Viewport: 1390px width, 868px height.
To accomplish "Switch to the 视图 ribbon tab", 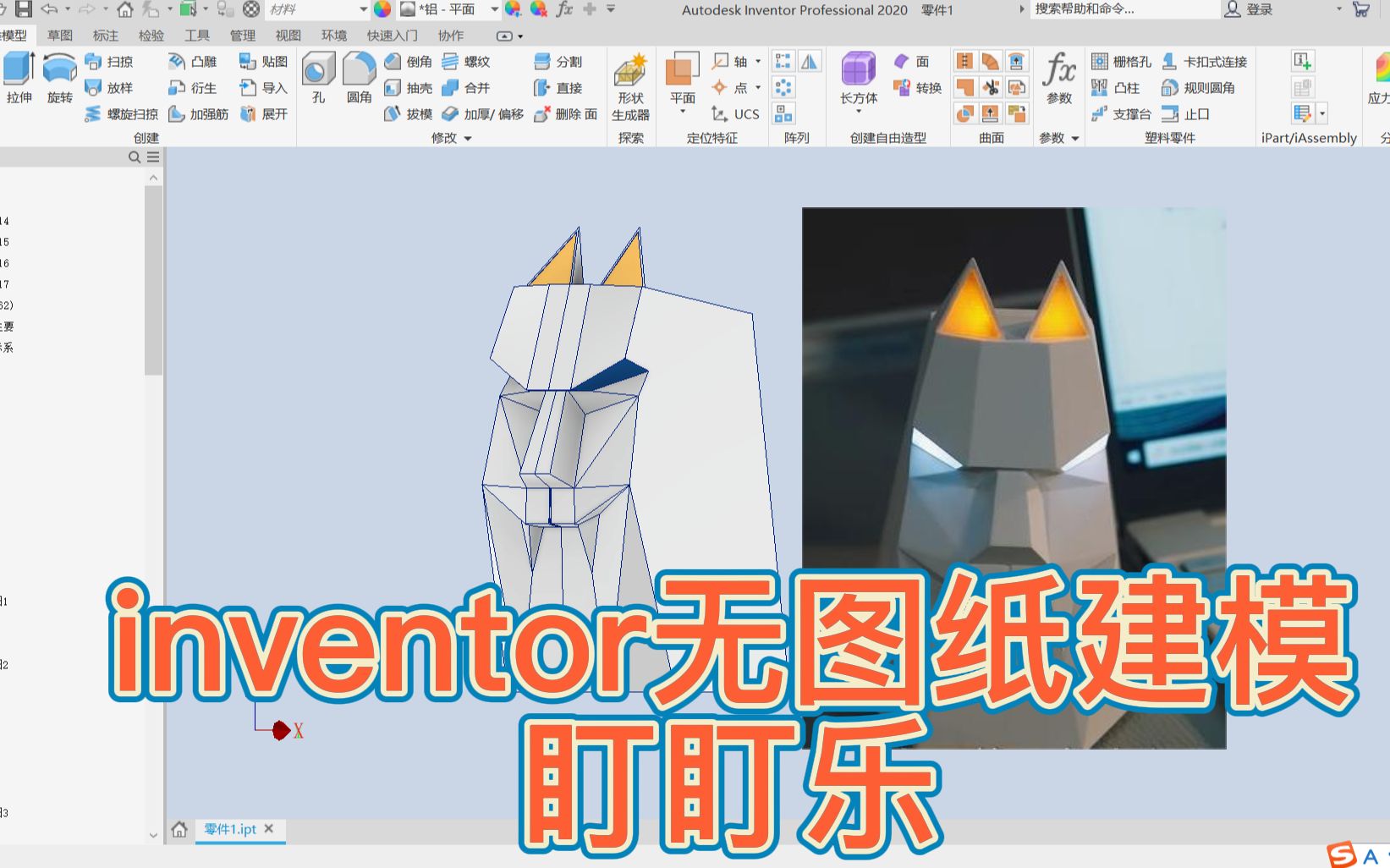I will tap(288, 36).
